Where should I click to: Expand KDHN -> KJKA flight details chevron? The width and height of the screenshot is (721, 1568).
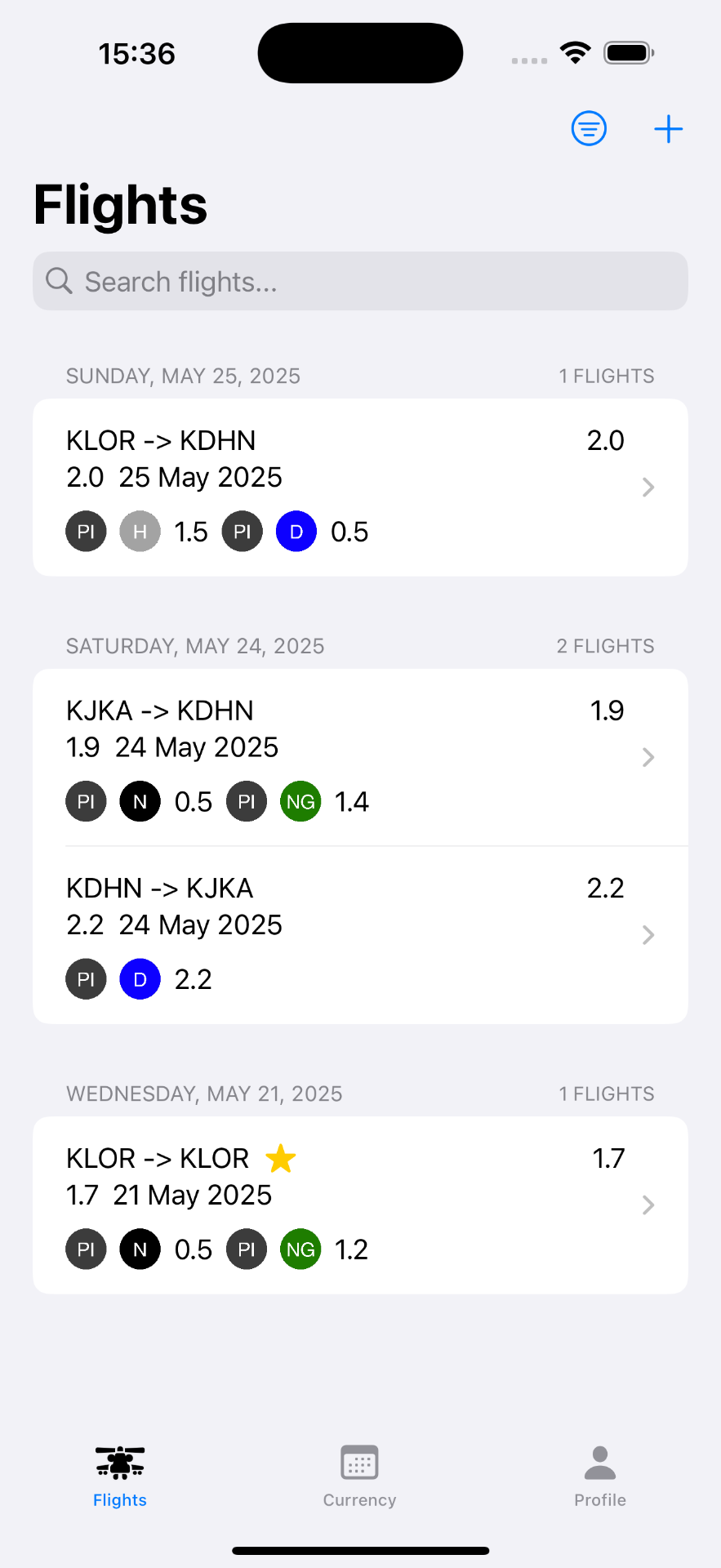648,935
